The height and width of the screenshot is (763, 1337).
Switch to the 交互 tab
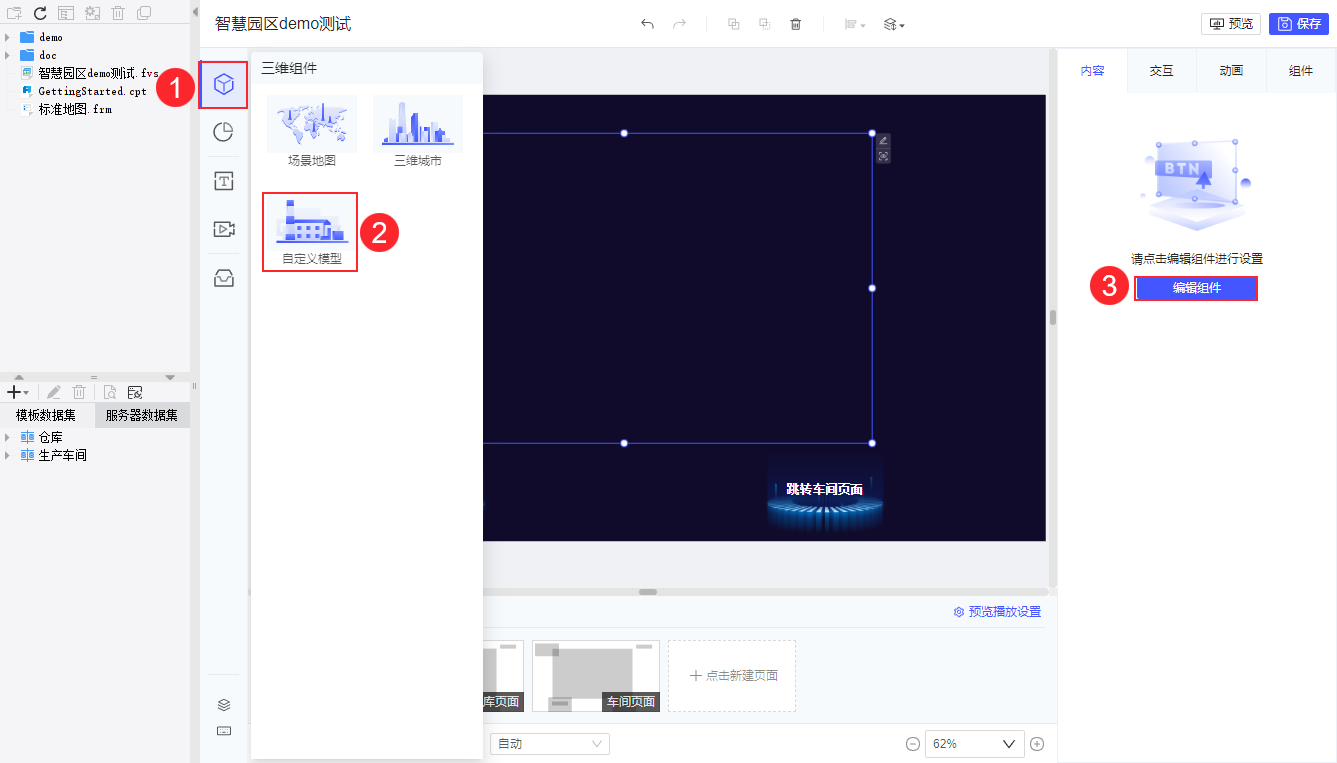1161,71
